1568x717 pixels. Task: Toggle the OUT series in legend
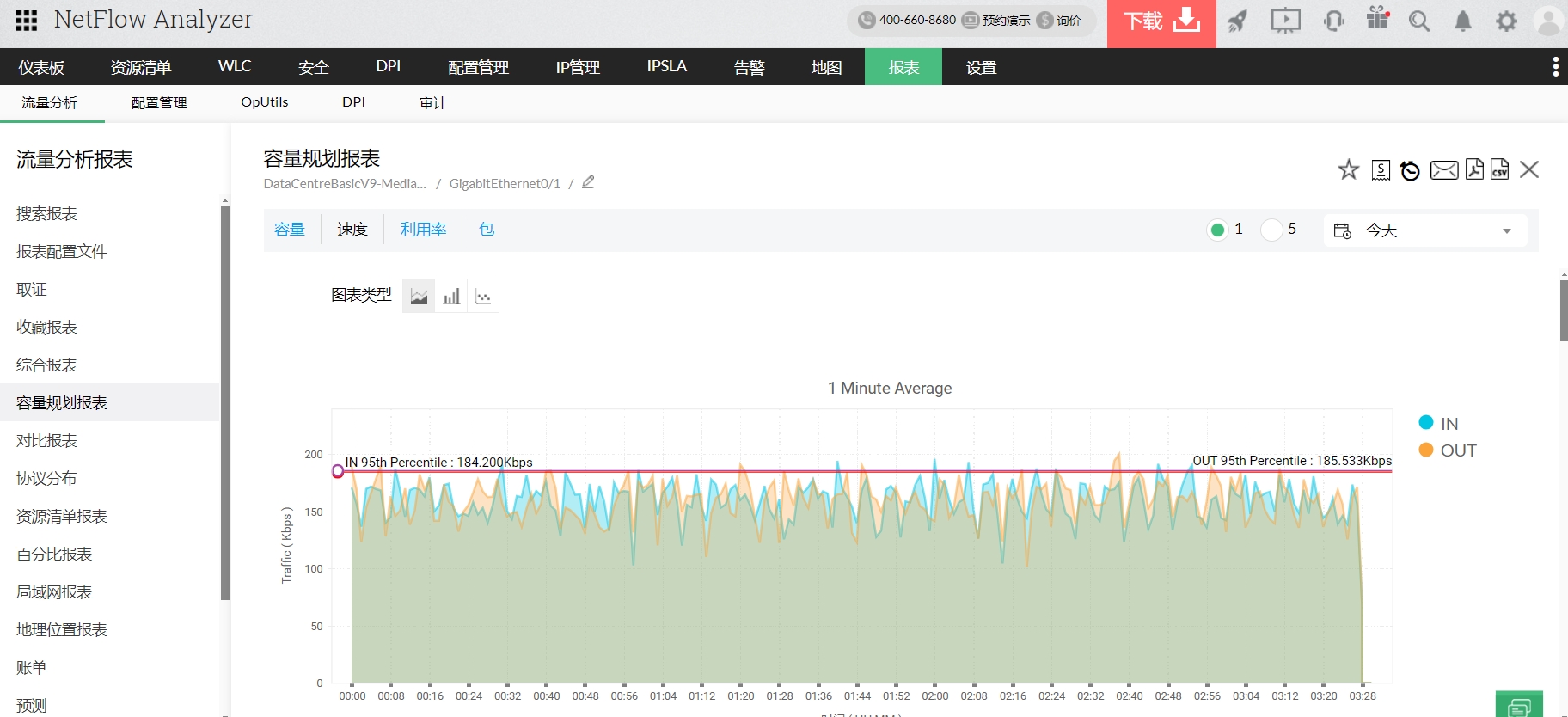tap(1448, 450)
